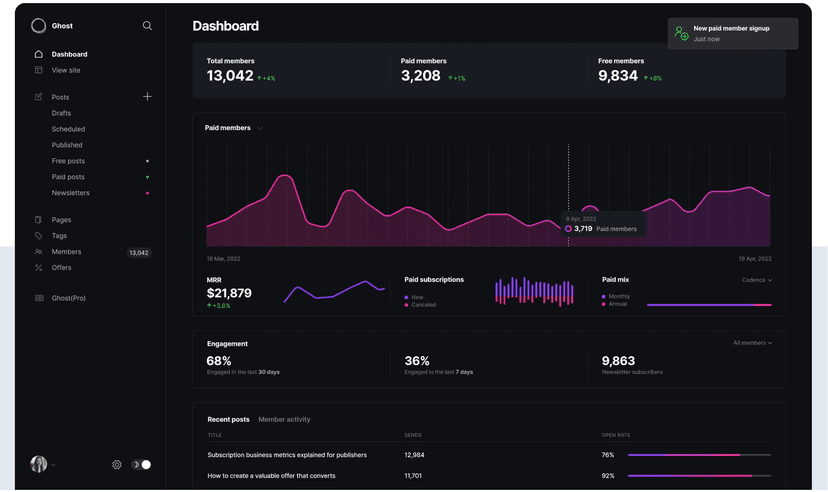Go to Drafts in the sidebar
The height and width of the screenshot is (492, 828).
point(61,113)
